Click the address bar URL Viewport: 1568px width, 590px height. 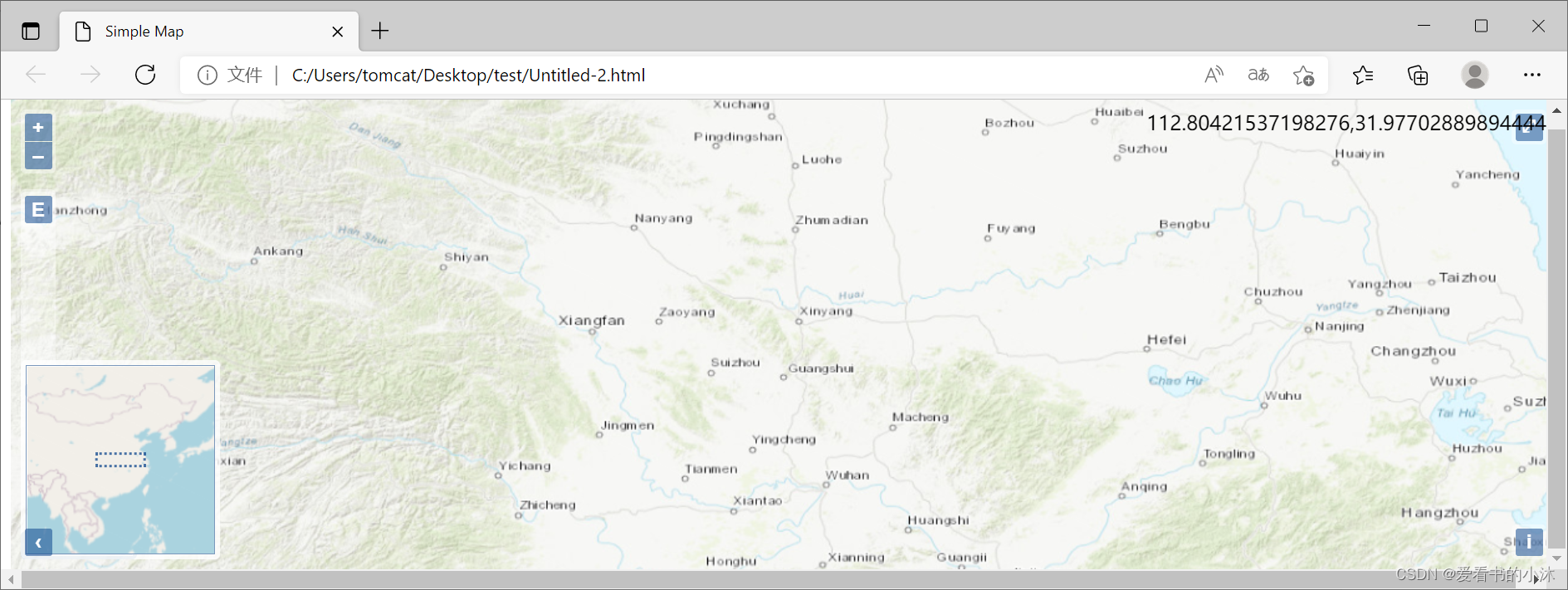(468, 76)
